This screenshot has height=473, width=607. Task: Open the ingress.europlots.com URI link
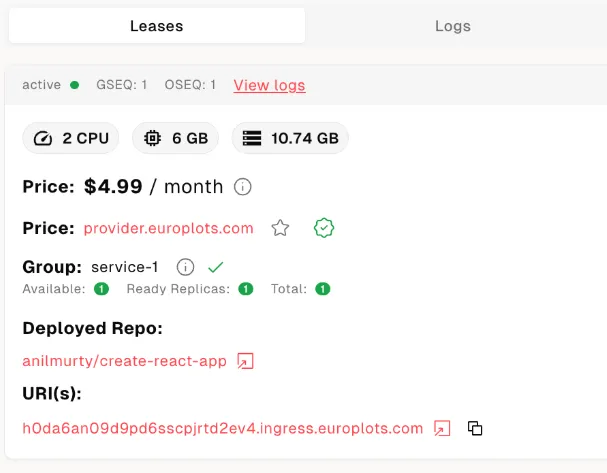pos(222,428)
